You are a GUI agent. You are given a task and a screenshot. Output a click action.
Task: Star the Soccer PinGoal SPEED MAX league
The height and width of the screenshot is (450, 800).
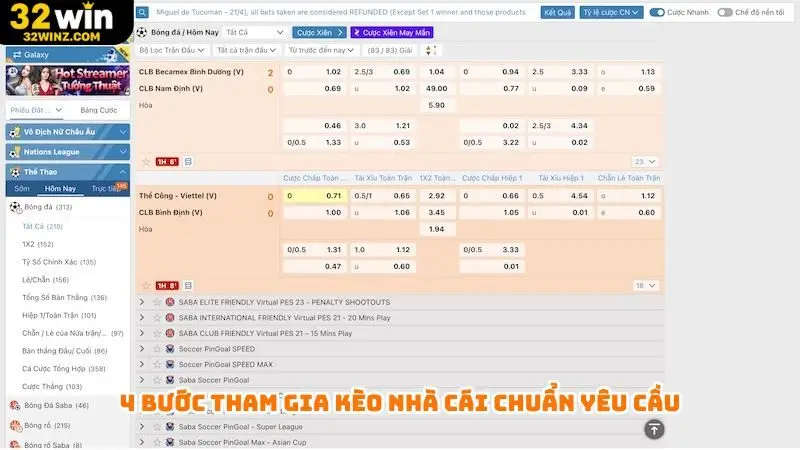click(157, 364)
